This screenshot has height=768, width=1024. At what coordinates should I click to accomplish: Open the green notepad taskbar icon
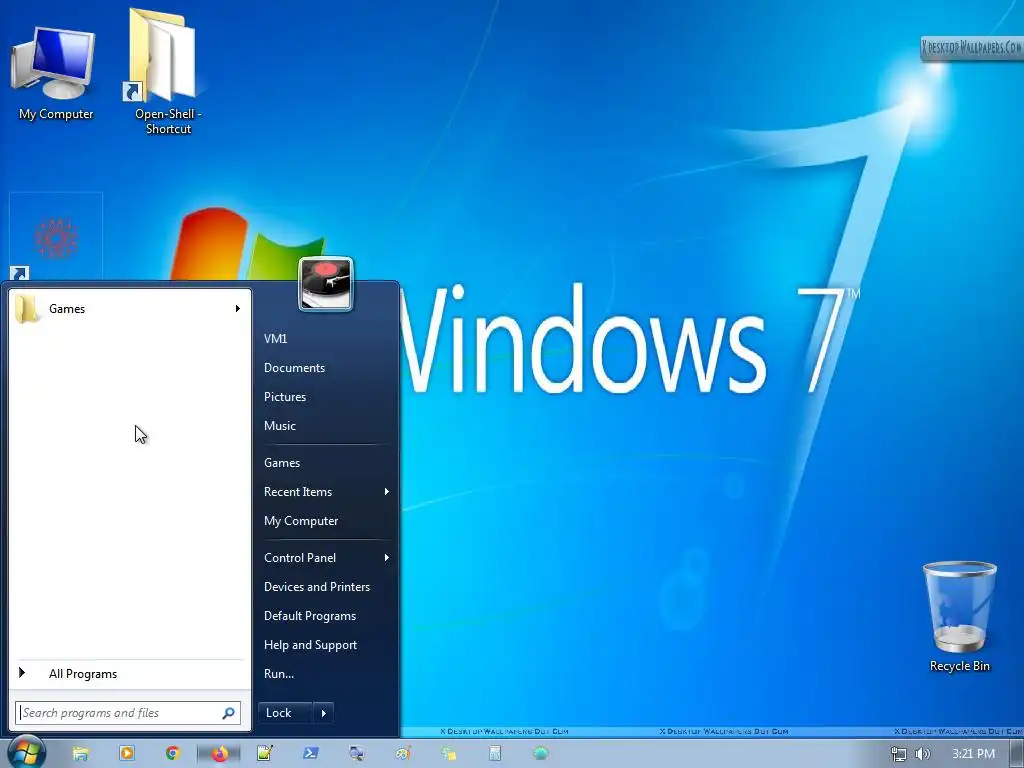pos(264,753)
